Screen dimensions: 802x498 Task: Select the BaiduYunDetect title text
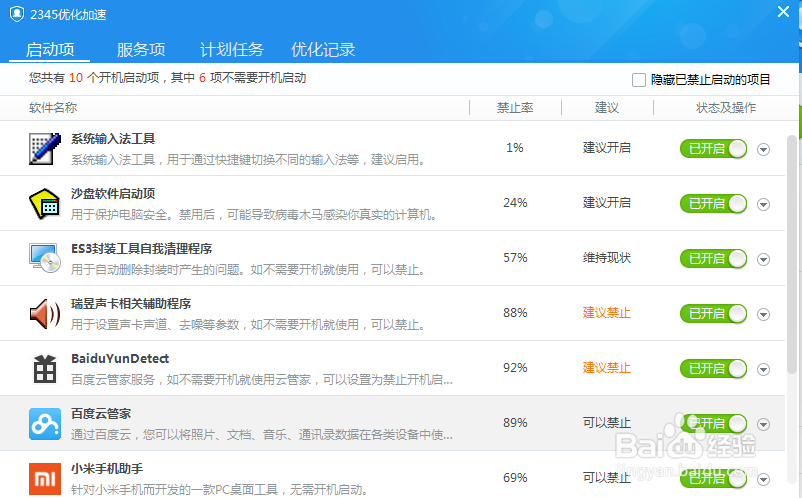(x=120, y=359)
